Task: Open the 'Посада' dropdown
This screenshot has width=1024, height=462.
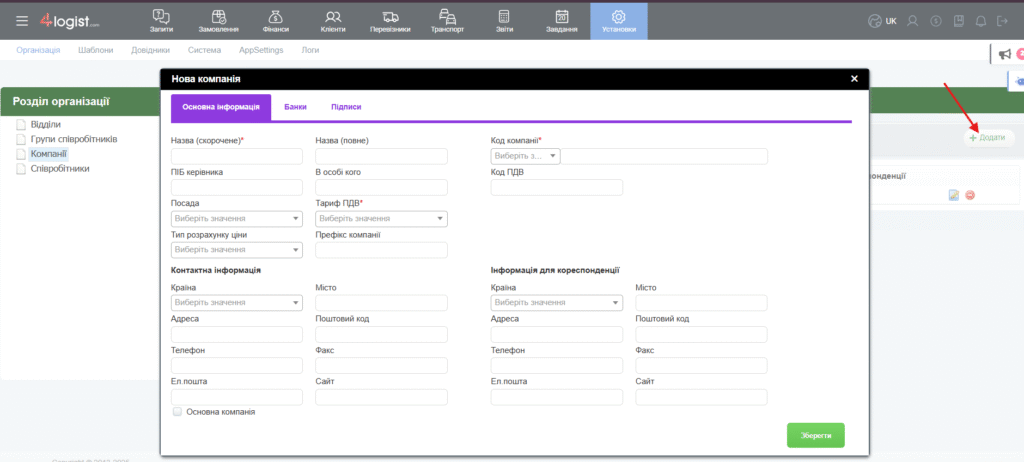Action: [x=237, y=219]
